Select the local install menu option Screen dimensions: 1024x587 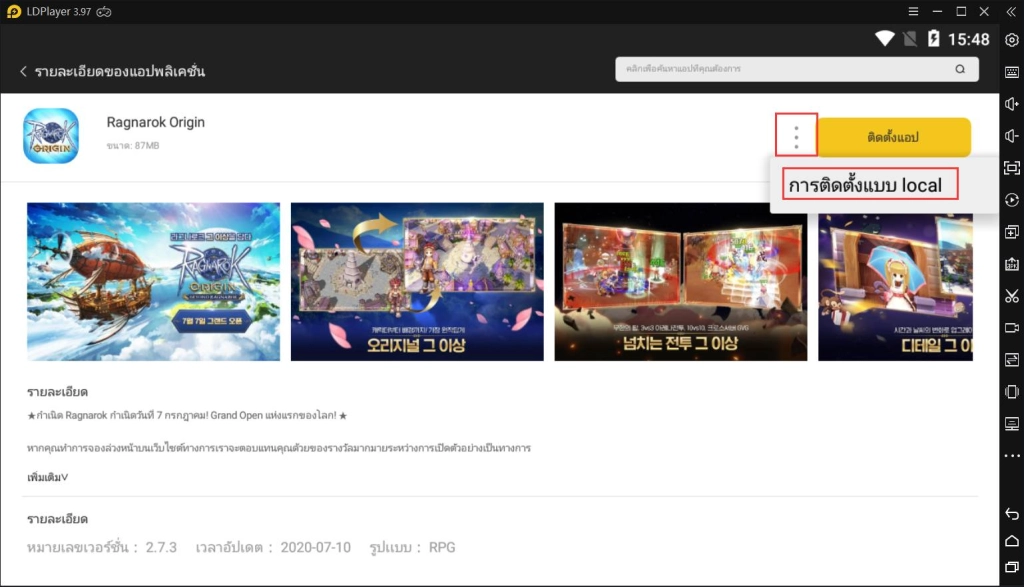[865, 185]
